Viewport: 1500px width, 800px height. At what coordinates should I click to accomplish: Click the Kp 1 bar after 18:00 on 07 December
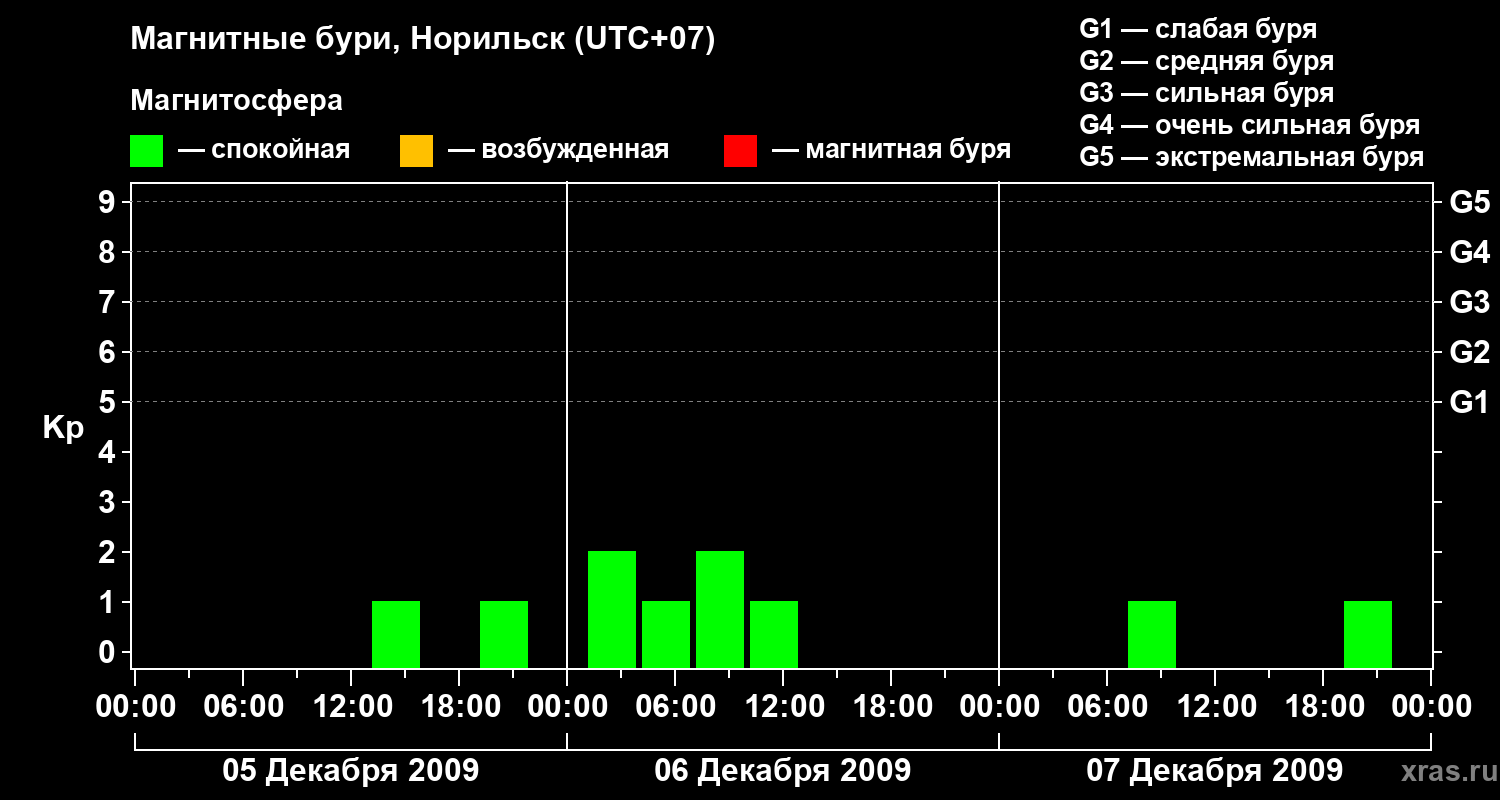1368,634
